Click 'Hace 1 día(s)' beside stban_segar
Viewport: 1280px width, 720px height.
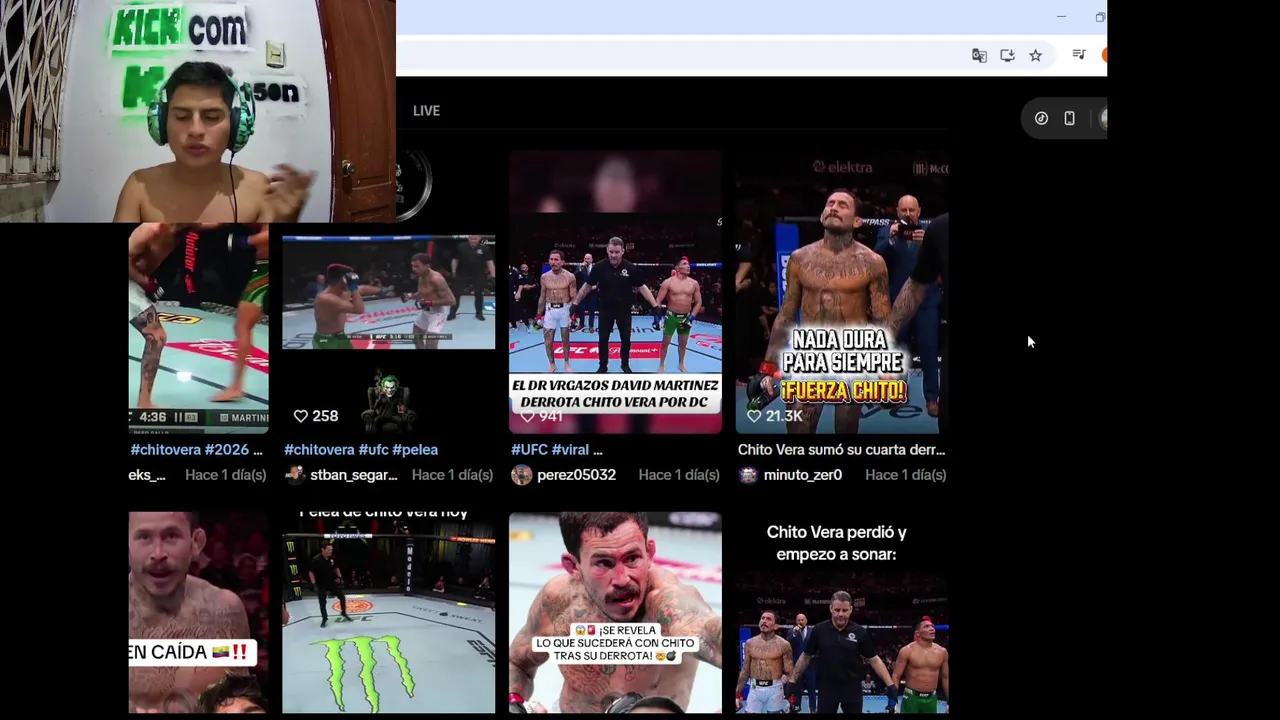tap(452, 475)
